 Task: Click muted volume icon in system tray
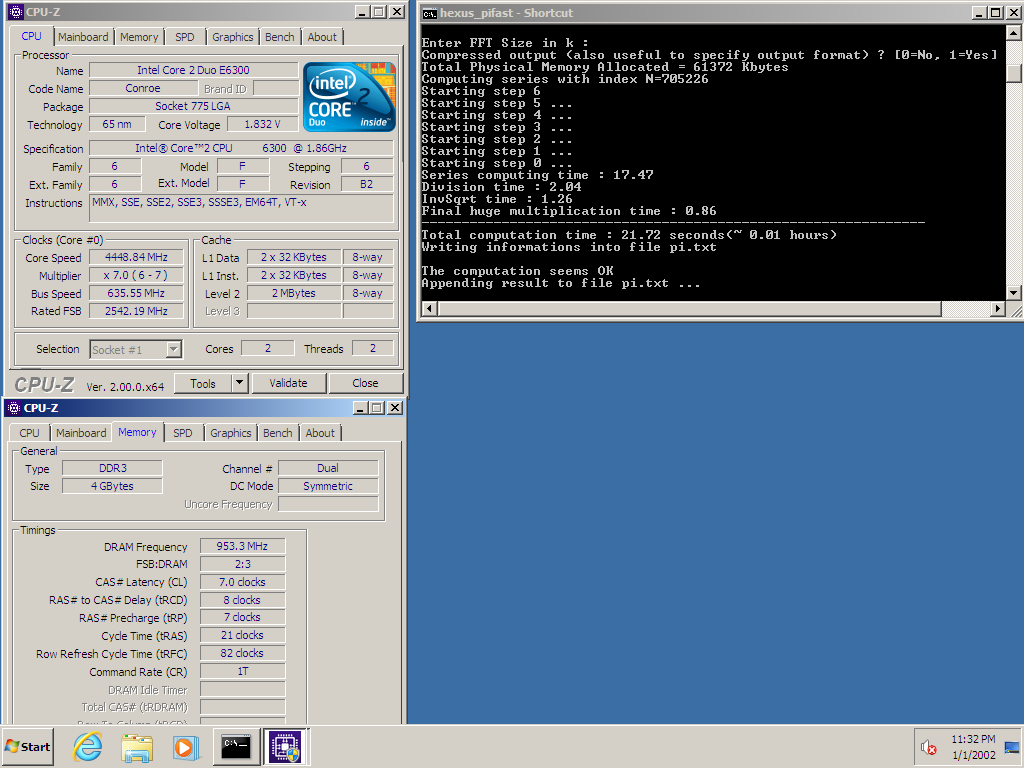929,747
